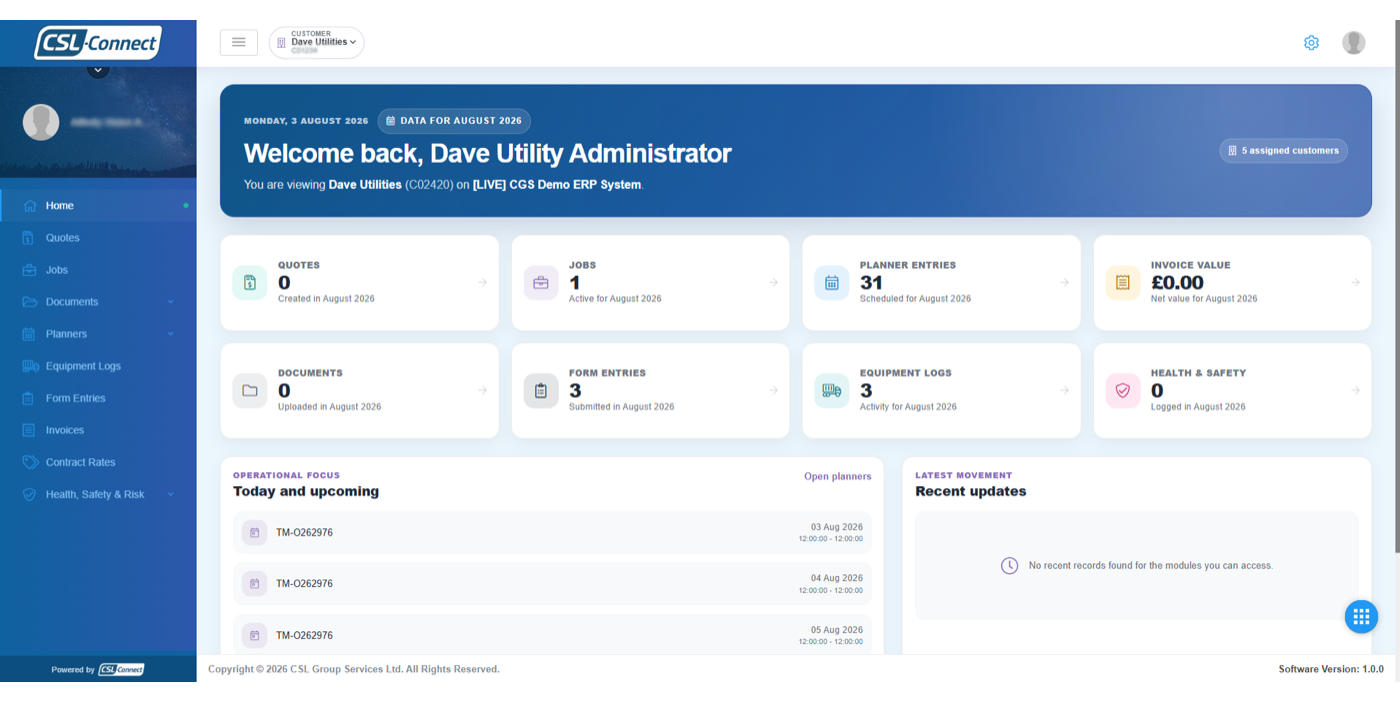Click the arrow on Invoice Value card
This screenshot has height=702, width=1400.
(1355, 283)
